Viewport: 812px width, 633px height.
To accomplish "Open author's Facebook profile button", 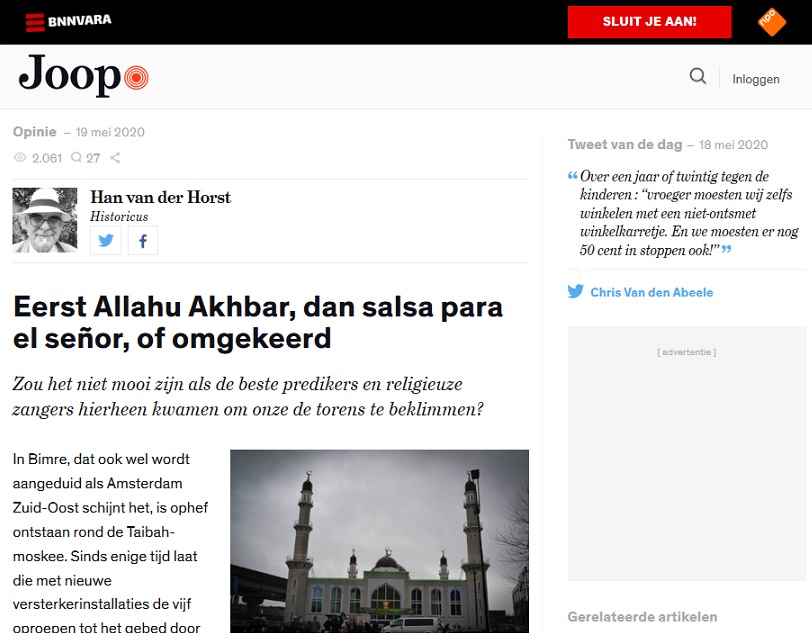I will pos(143,240).
